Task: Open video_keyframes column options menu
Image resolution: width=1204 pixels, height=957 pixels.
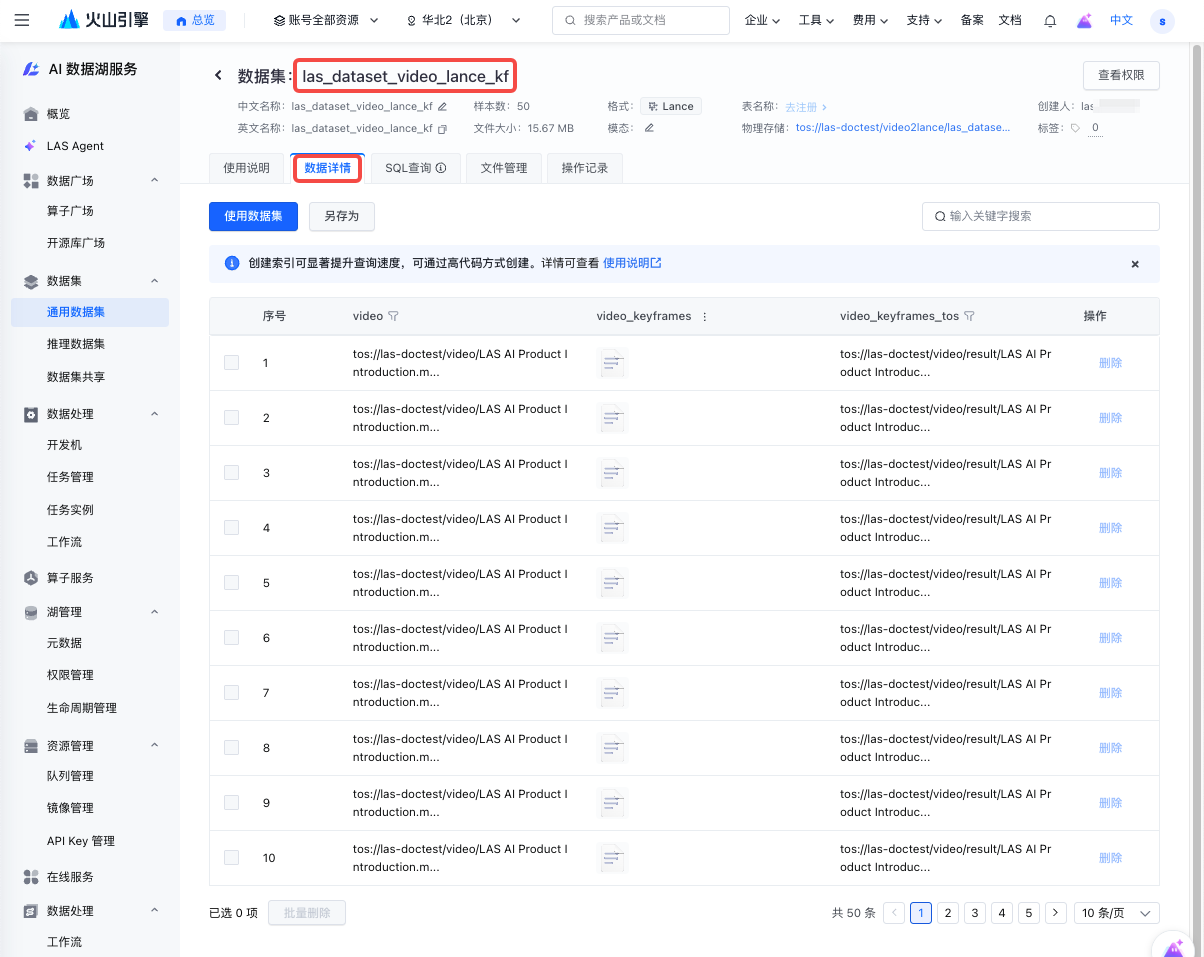Action: [x=704, y=316]
